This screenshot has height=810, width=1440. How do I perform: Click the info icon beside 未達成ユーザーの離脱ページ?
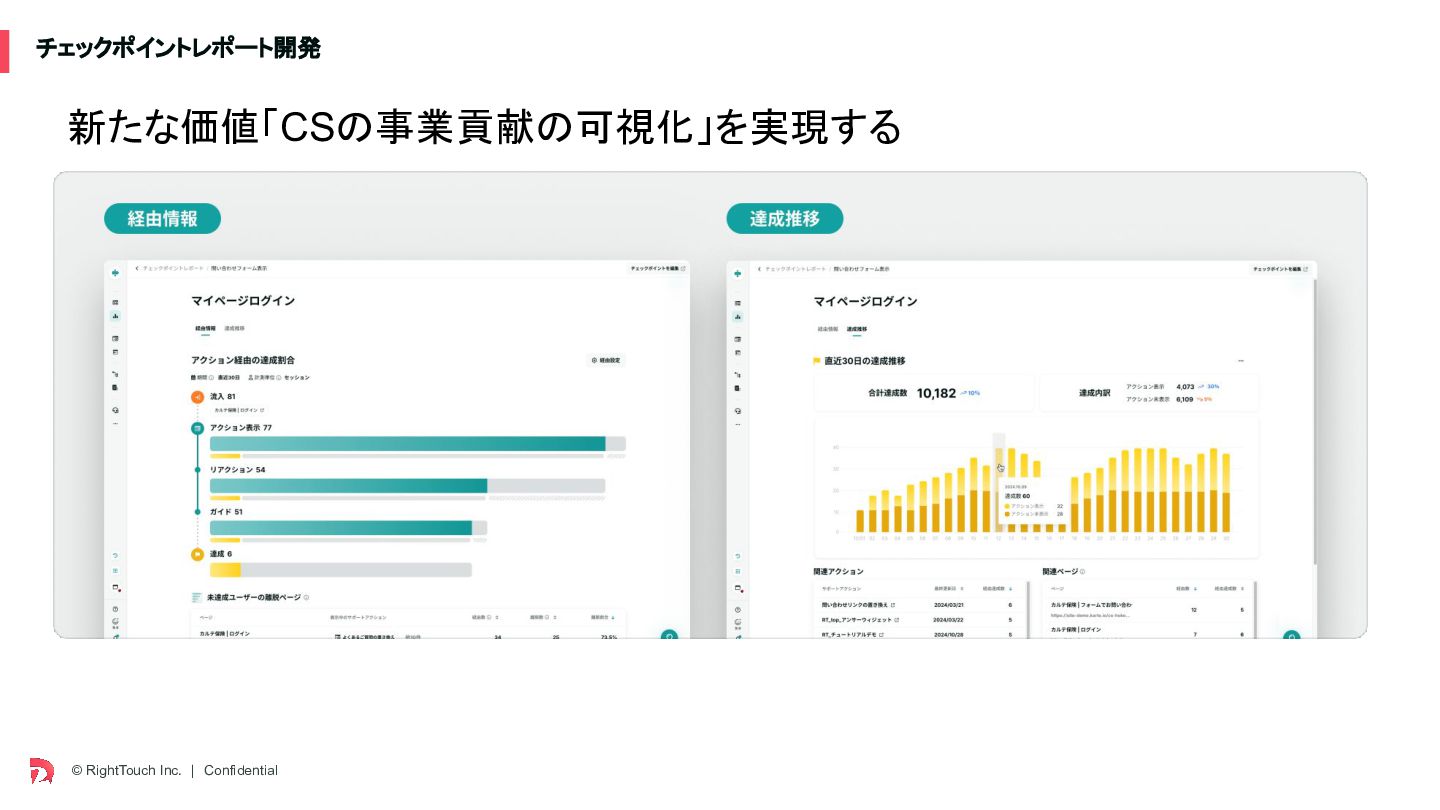pyautogui.click(x=306, y=598)
